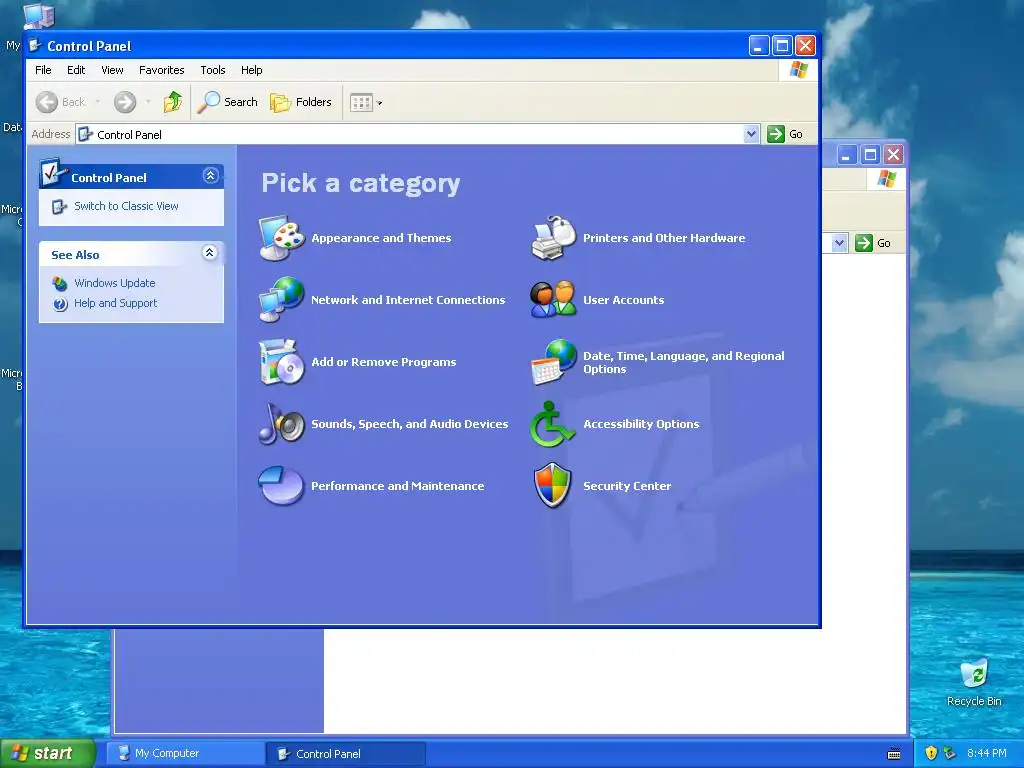This screenshot has height=768, width=1024.
Task: Open the Search pane from toolbar
Action: click(x=228, y=102)
